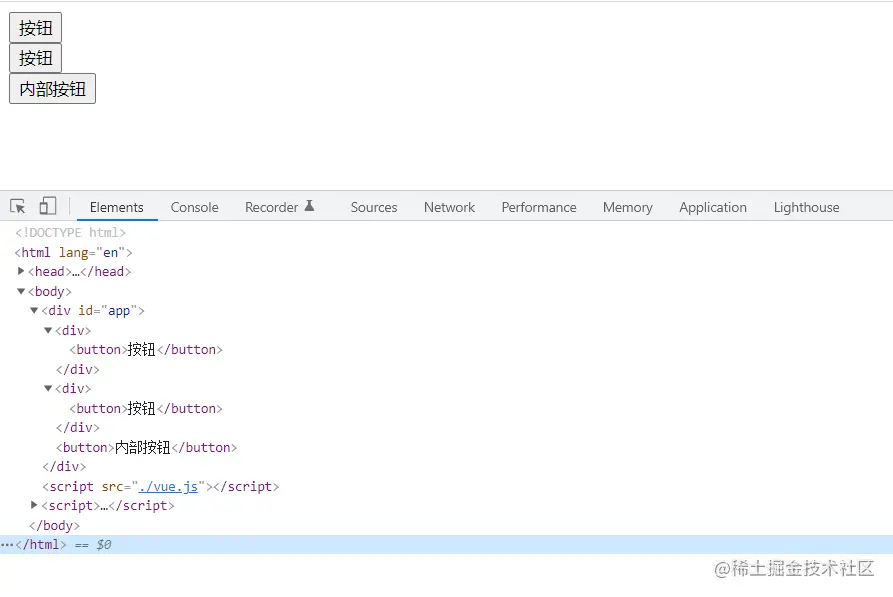Open the Lighthouse tab
The image size is (893, 597).
pyautogui.click(x=806, y=207)
